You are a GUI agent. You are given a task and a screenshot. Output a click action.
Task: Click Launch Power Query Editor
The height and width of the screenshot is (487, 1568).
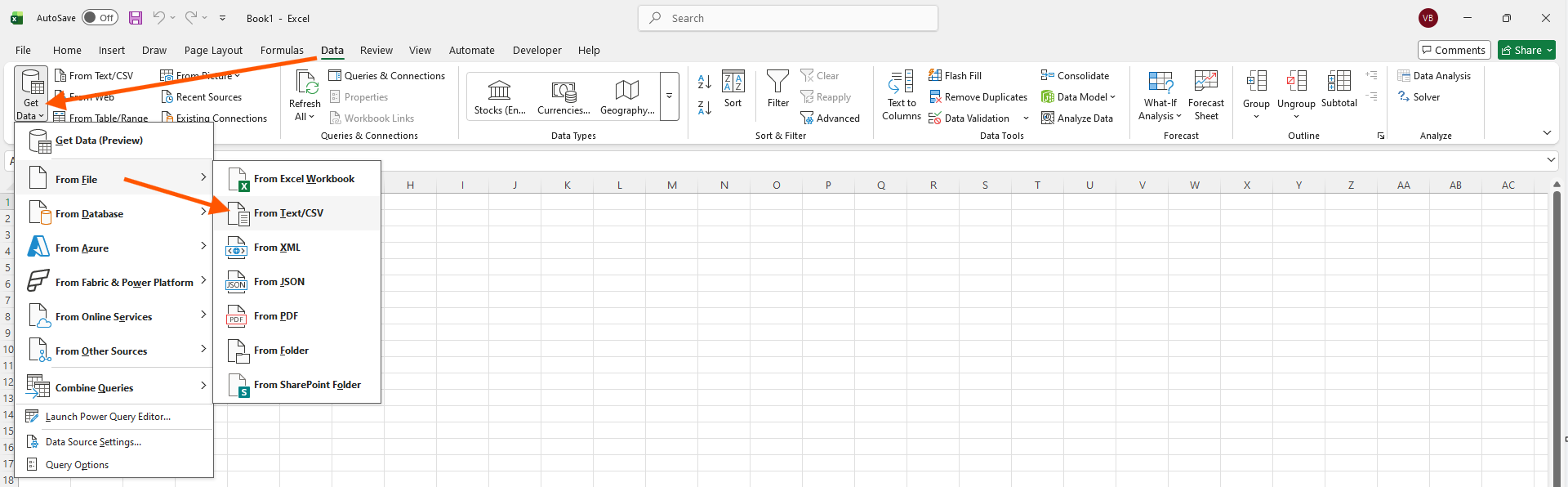click(x=108, y=417)
